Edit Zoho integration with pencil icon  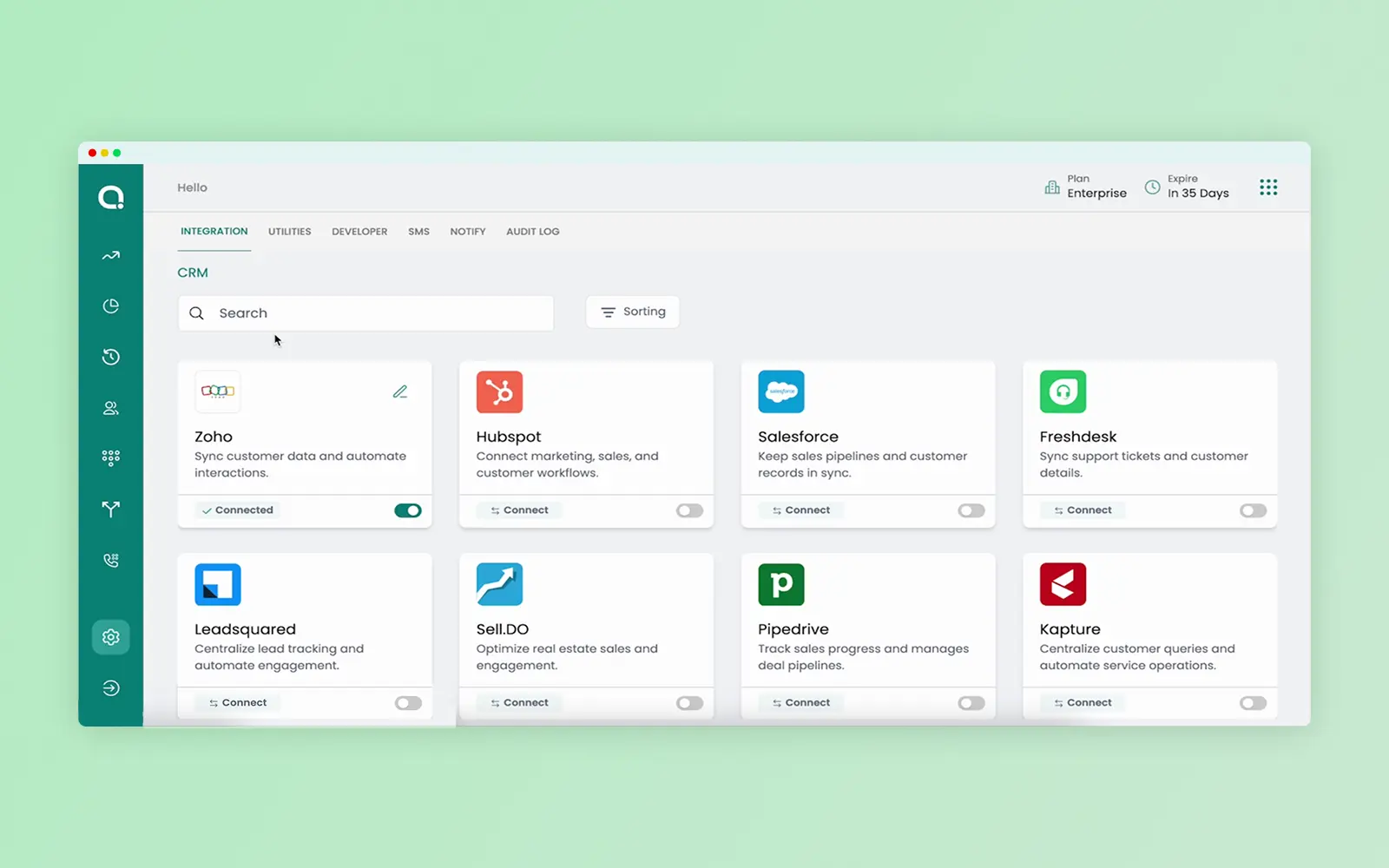[x=400, y=392]
